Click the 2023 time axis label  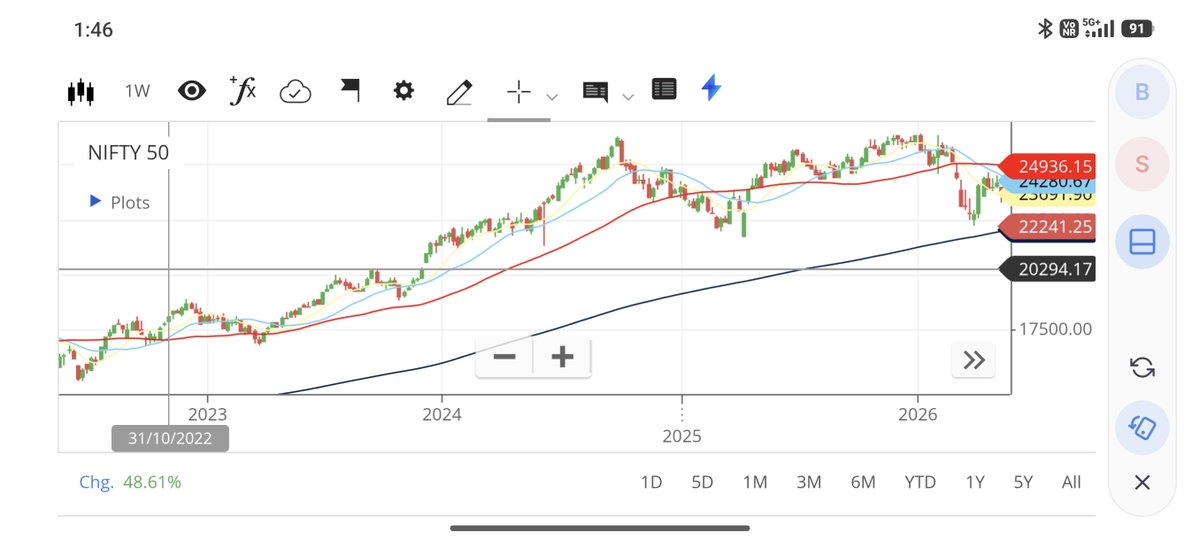pos(207,414)
